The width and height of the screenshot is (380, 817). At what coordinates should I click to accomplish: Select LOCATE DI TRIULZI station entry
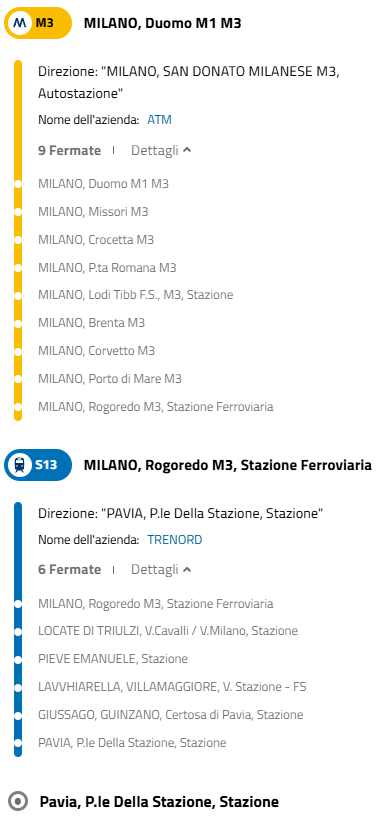pos(168,631)
